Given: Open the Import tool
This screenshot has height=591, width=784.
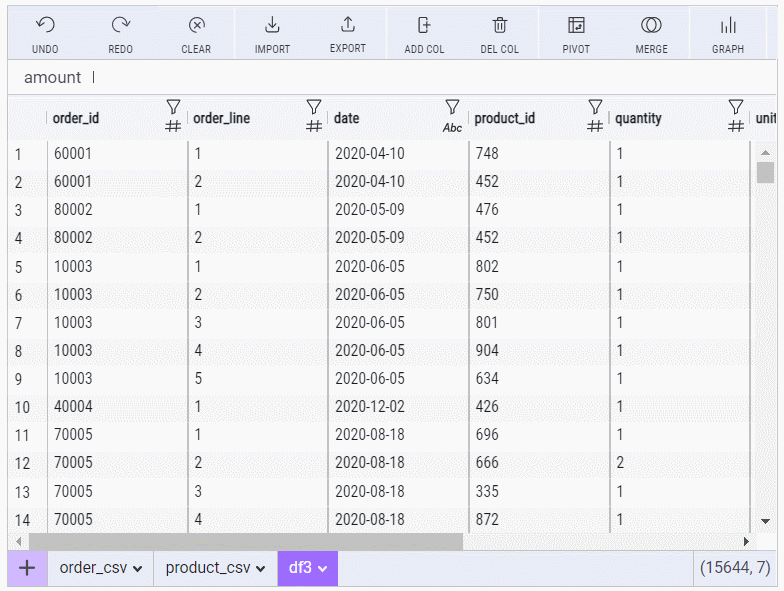Looking at the screenshot, I should (272, 26).
